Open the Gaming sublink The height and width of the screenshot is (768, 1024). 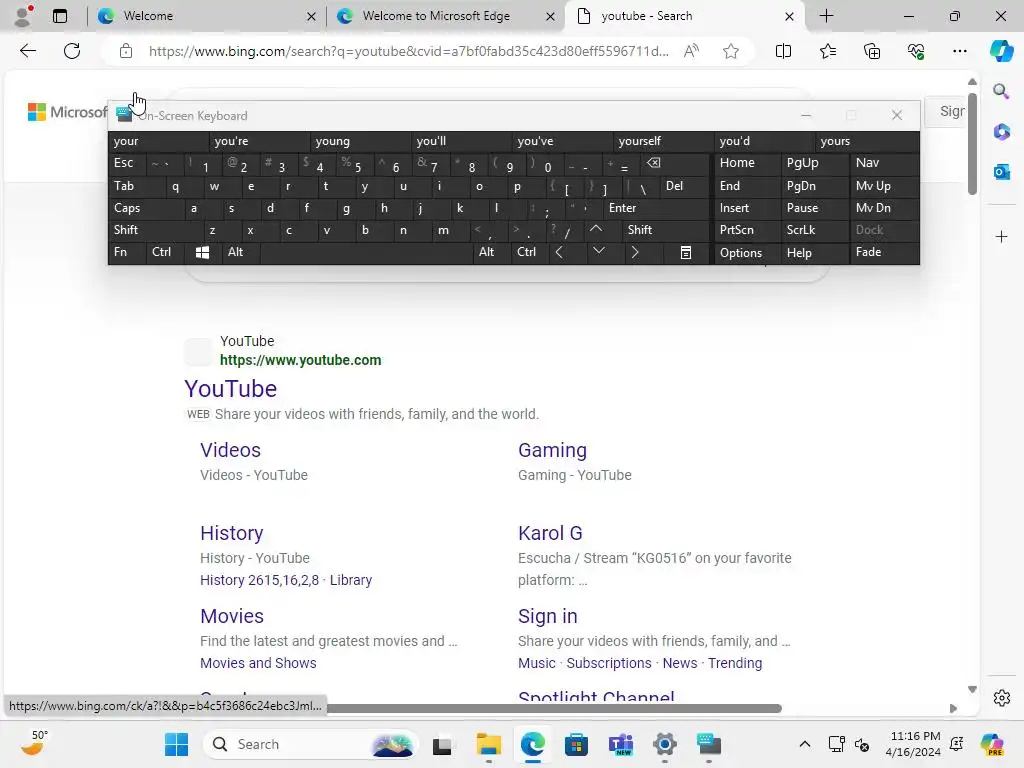552,450
